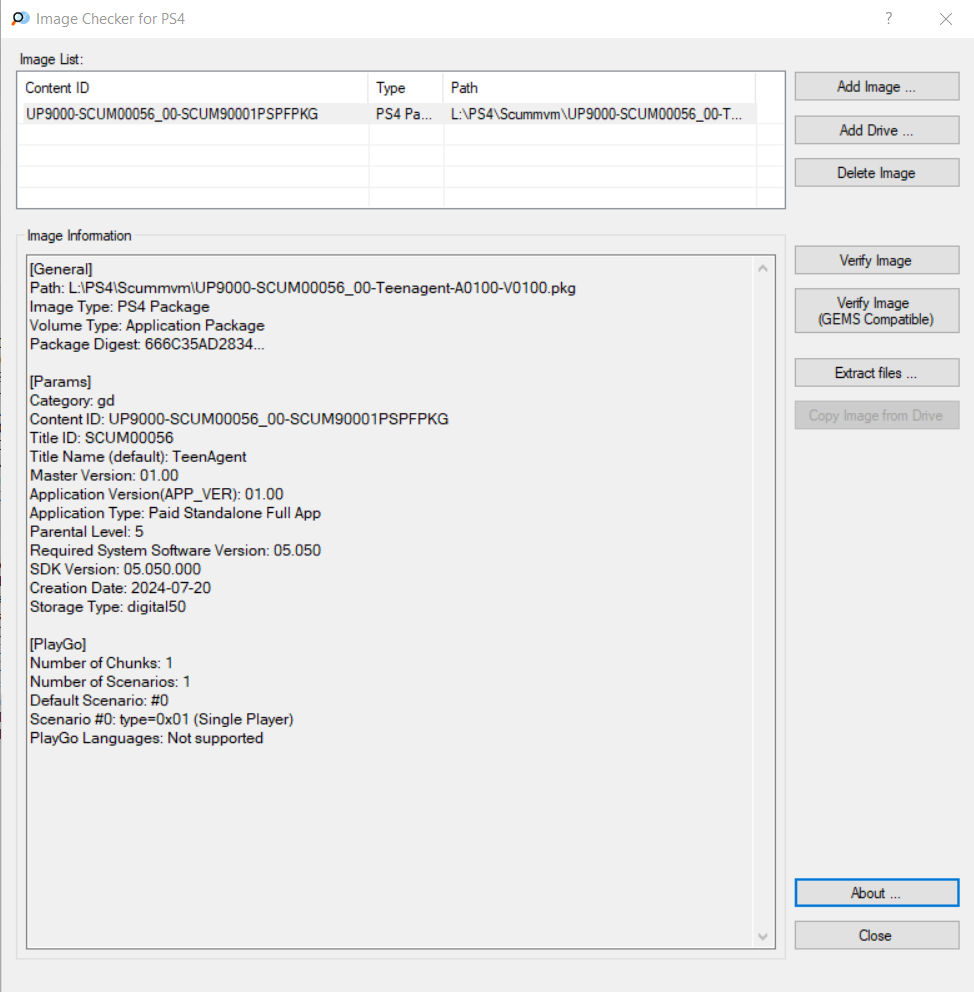Click Verify Image (GEMS Compatible) button
This screenshot has height=992, width=974.
(876, 311)
